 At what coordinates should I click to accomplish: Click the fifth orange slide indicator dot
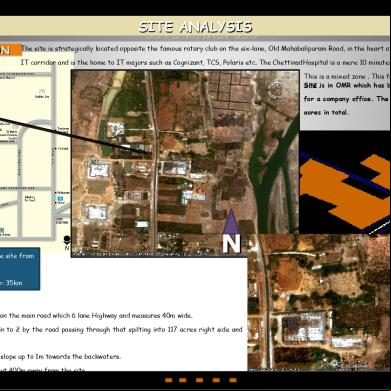click(x=233, y=380)
